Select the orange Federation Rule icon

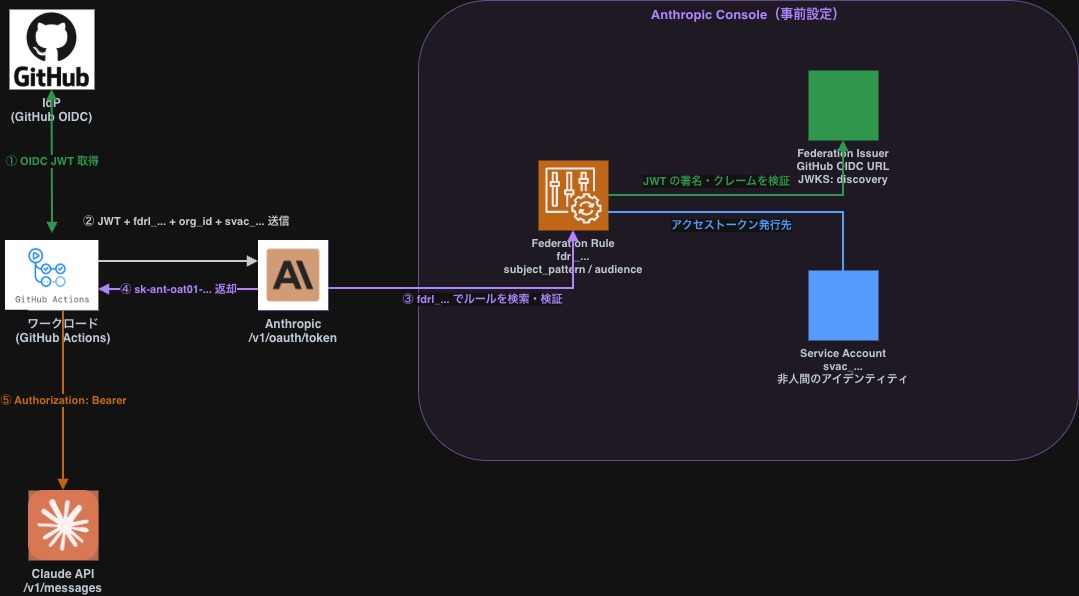(x=573, y=195)
